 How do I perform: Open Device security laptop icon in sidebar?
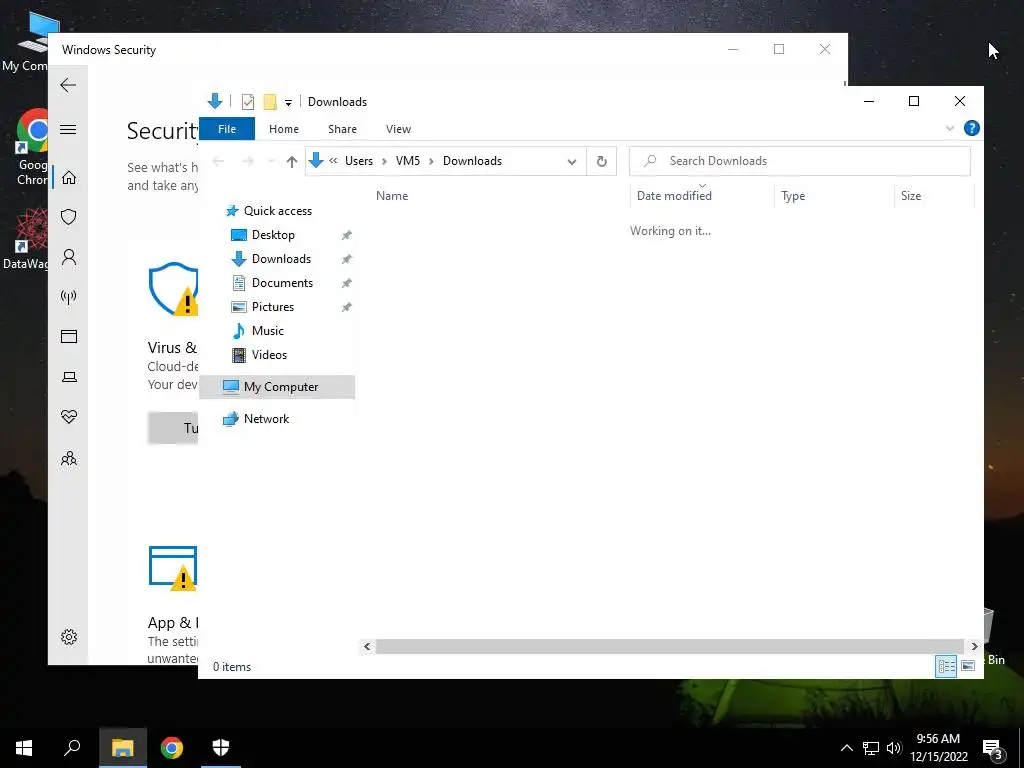click(69, 377)
